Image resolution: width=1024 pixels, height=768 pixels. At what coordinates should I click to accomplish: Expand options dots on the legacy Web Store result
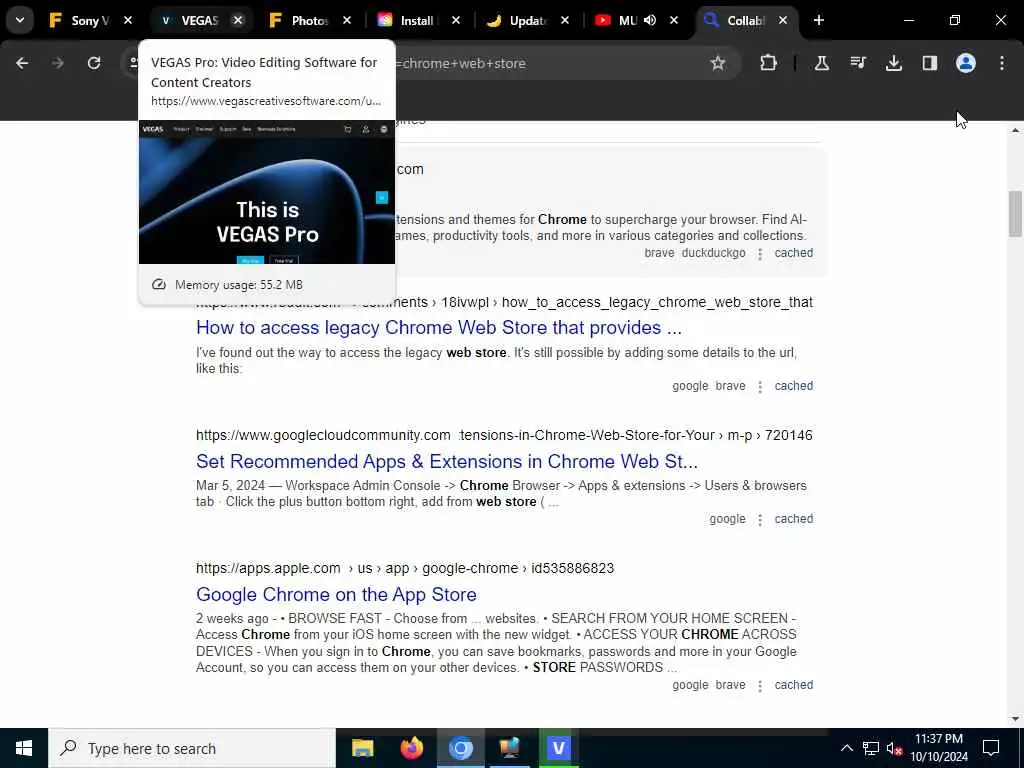pos(760,387)
